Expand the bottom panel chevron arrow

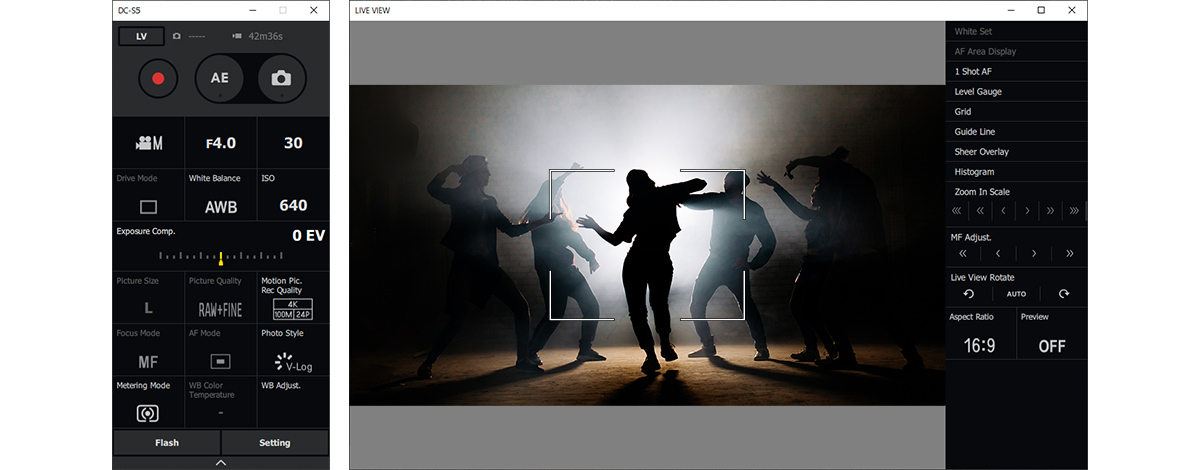pyautogui.click(x=221, y=463)
